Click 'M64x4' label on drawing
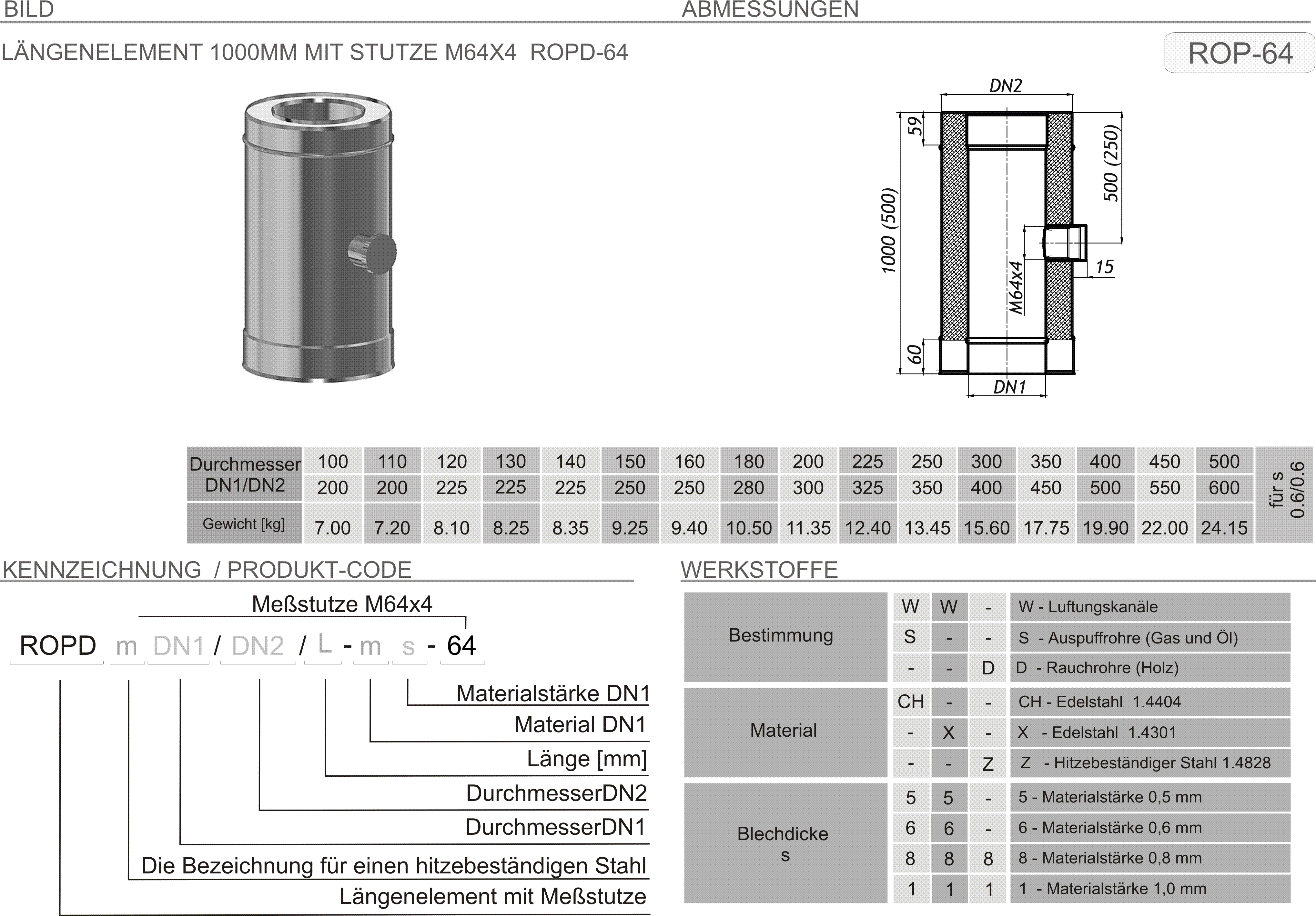 pos(1016,288)
